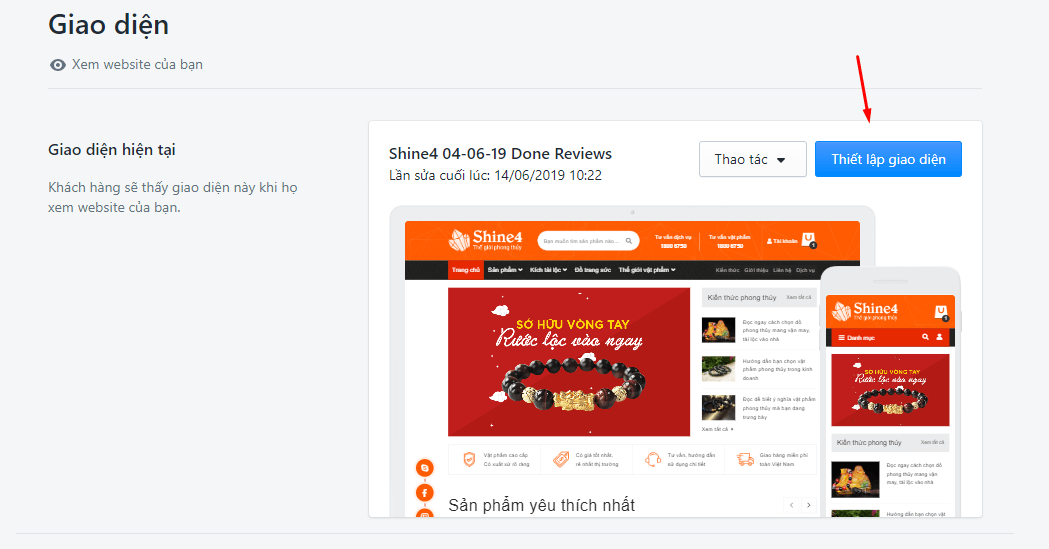Click the first article thumbnail in Kiến thức list
Screen dimensions: 1049x549
coord(719,330)
